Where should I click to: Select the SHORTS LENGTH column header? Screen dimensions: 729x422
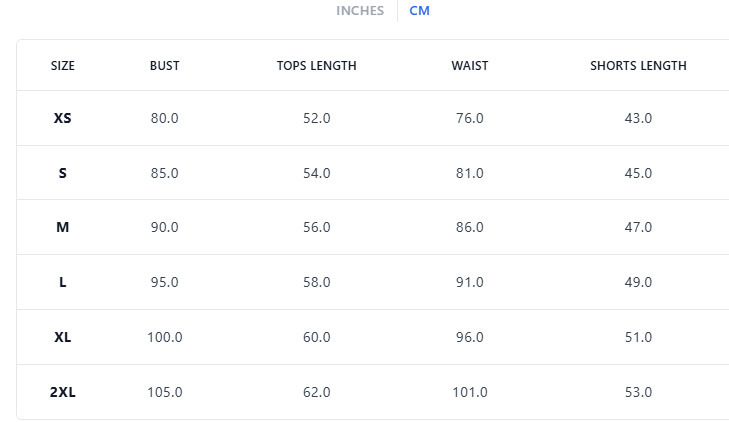pos(638,66)
